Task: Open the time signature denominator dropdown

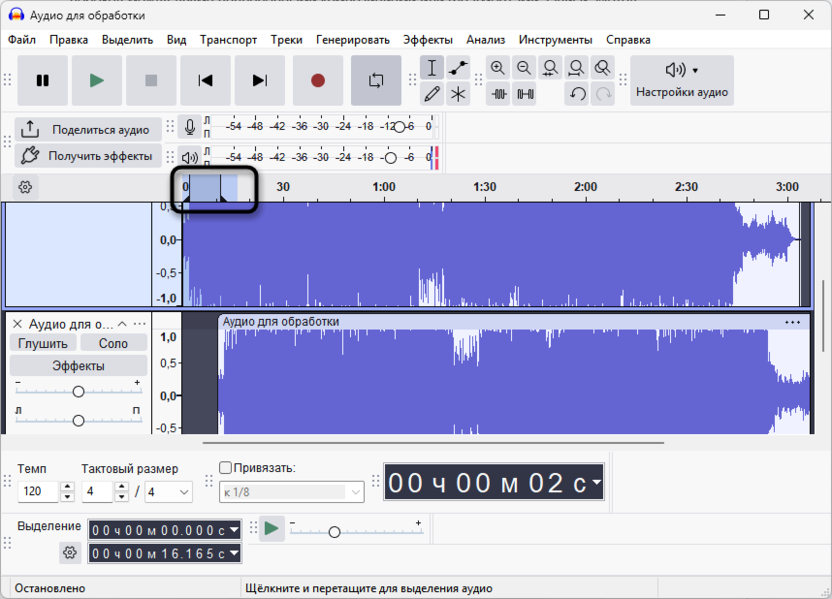Action: coord(168,492)
